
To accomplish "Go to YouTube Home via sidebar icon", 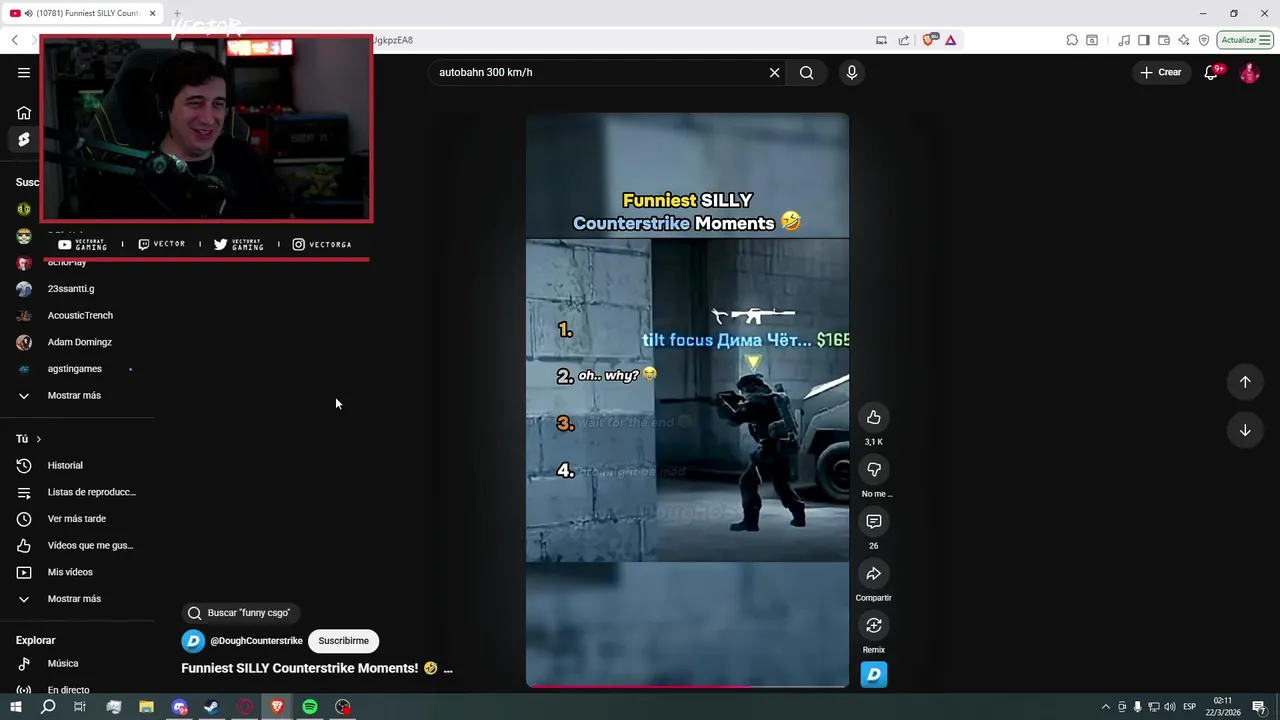I will pos(24,113).
